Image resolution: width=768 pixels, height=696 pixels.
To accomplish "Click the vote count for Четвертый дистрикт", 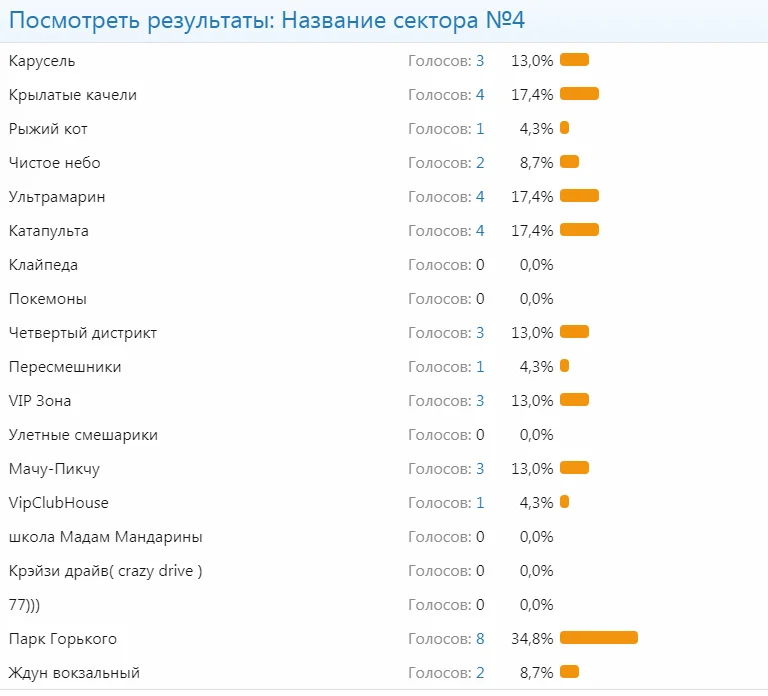I will click(480, 333).
